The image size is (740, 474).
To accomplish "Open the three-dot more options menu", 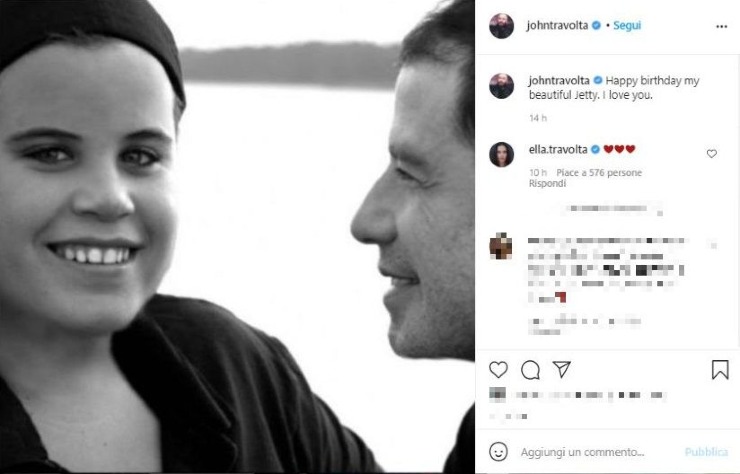I will click(x=722, y=26).
